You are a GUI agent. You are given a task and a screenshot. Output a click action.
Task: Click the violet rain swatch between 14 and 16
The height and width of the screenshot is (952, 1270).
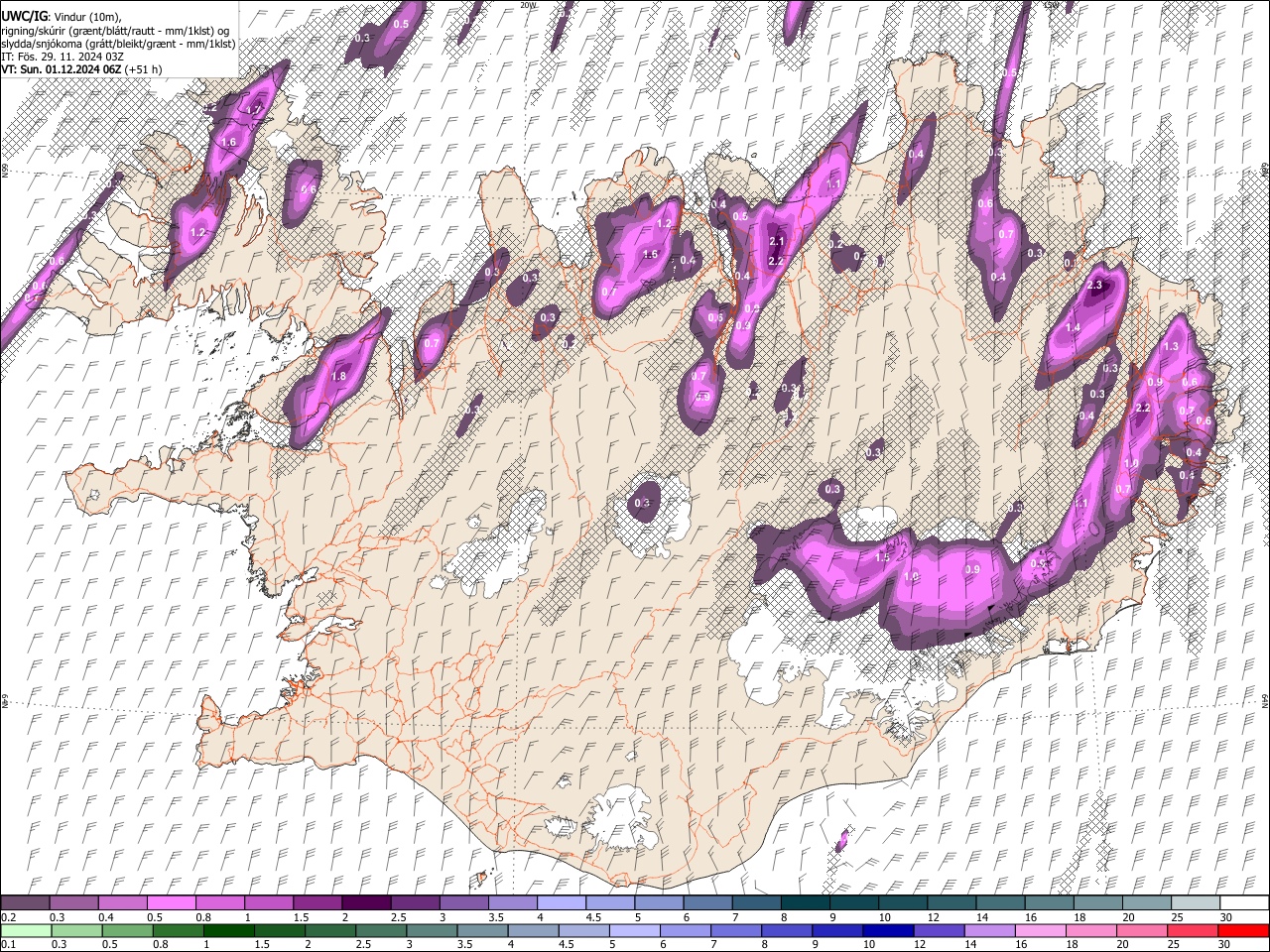coord(992,931)
